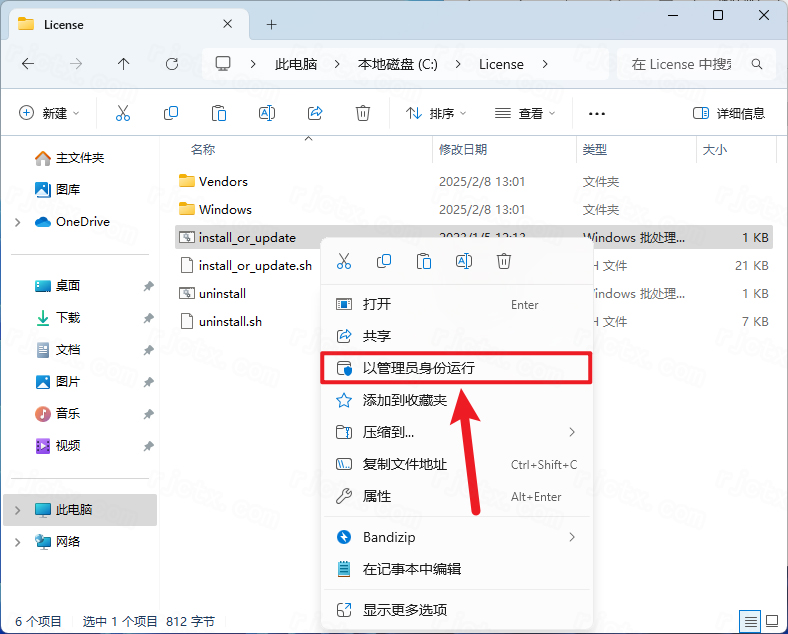Open the more options ellipsis menu
788x634 pixels.
tap(597, 114)
